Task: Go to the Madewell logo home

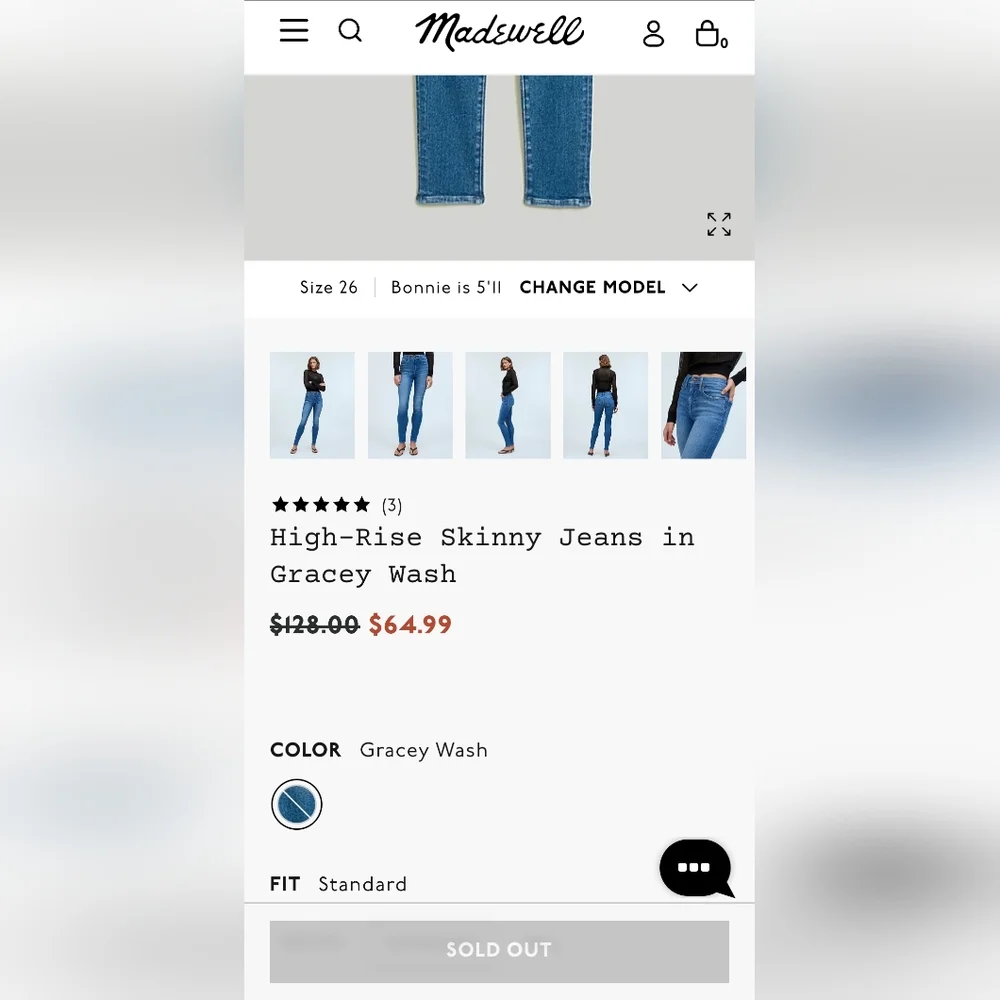Action: tap(499, 31)
